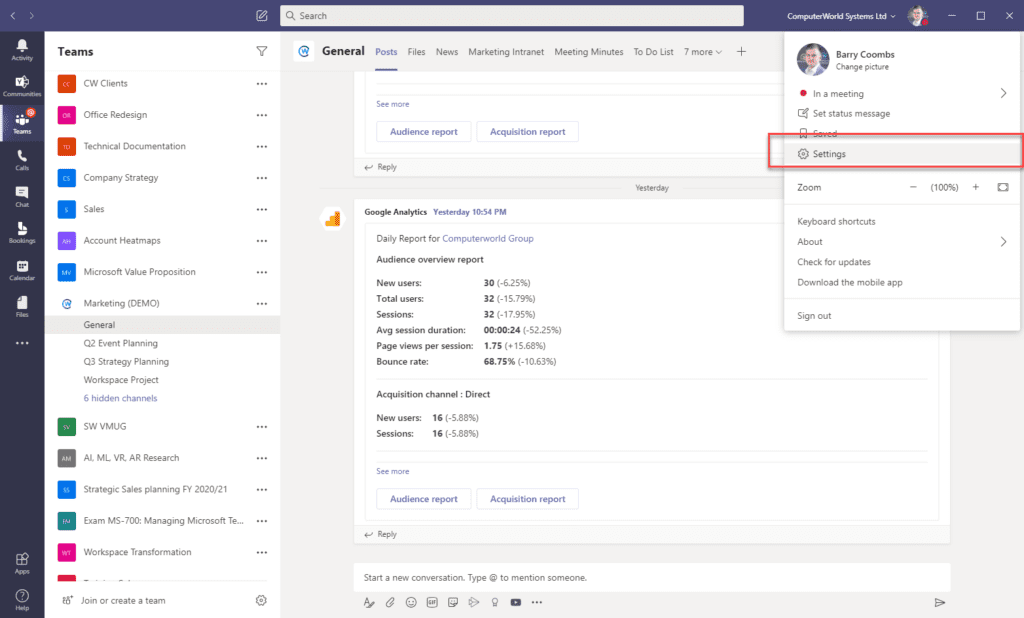
Task: Attach a file to the message
Action: click(x=390, y=602)
